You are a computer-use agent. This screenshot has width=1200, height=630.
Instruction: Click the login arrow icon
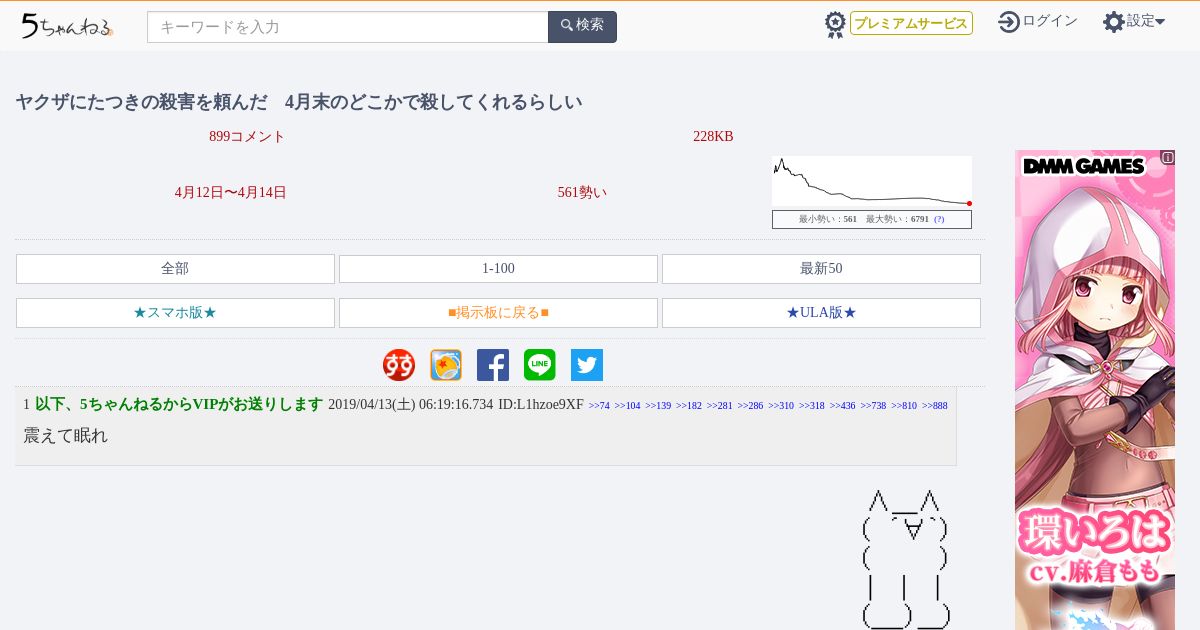1009,22
